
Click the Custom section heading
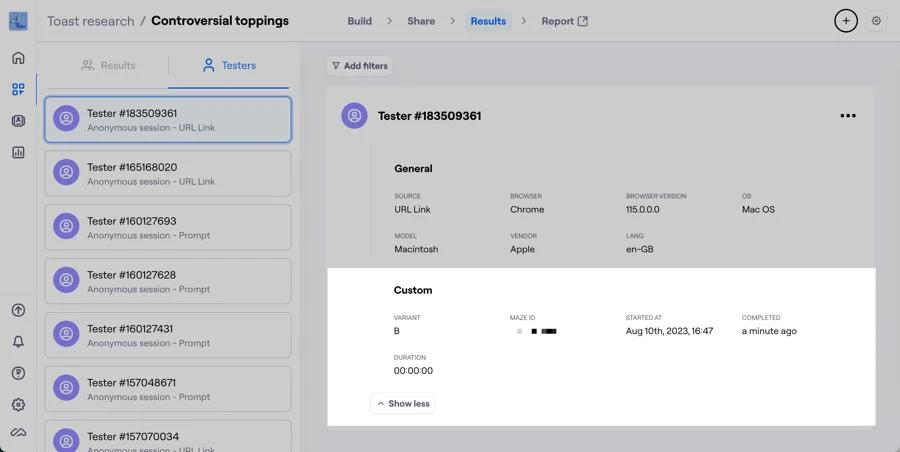click(413, 291)
